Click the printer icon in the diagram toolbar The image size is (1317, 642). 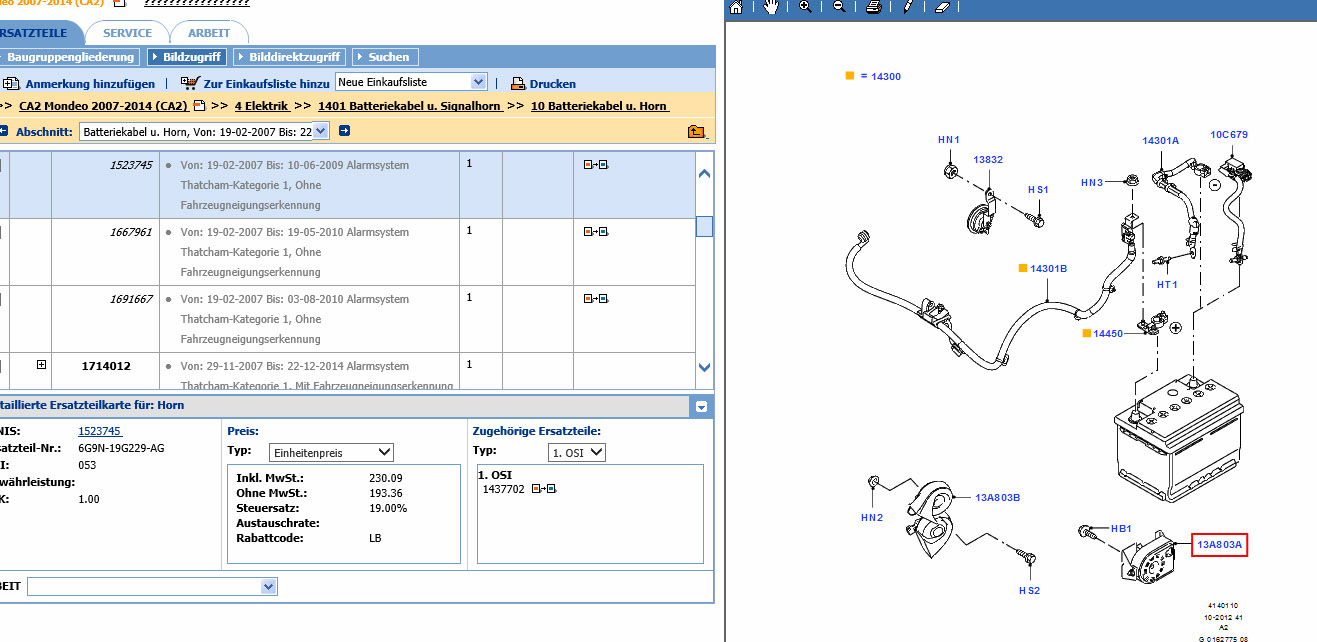pyautogui.click(x=873, y=7)
